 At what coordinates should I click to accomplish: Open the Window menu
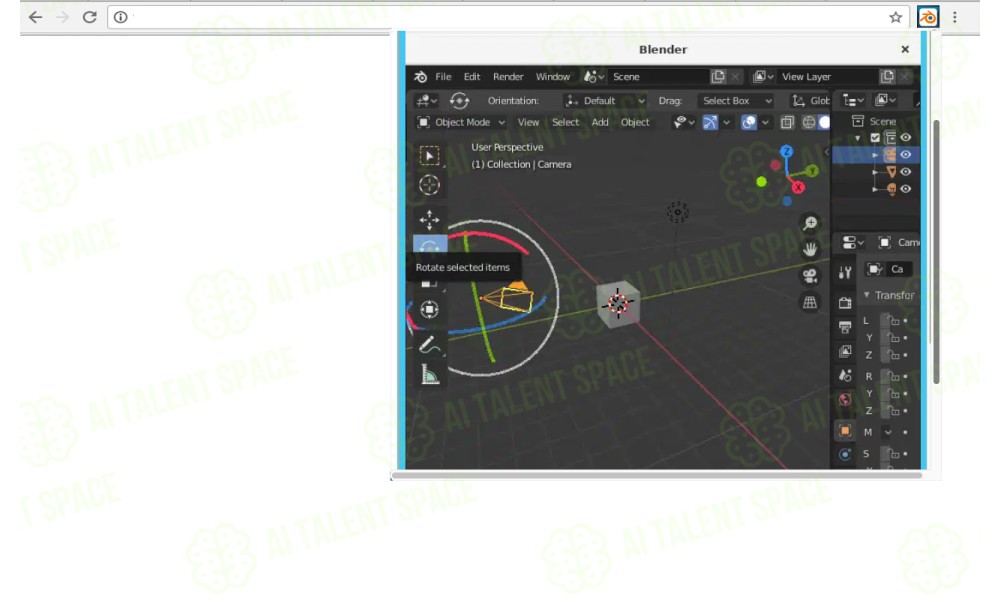[553, 77]
